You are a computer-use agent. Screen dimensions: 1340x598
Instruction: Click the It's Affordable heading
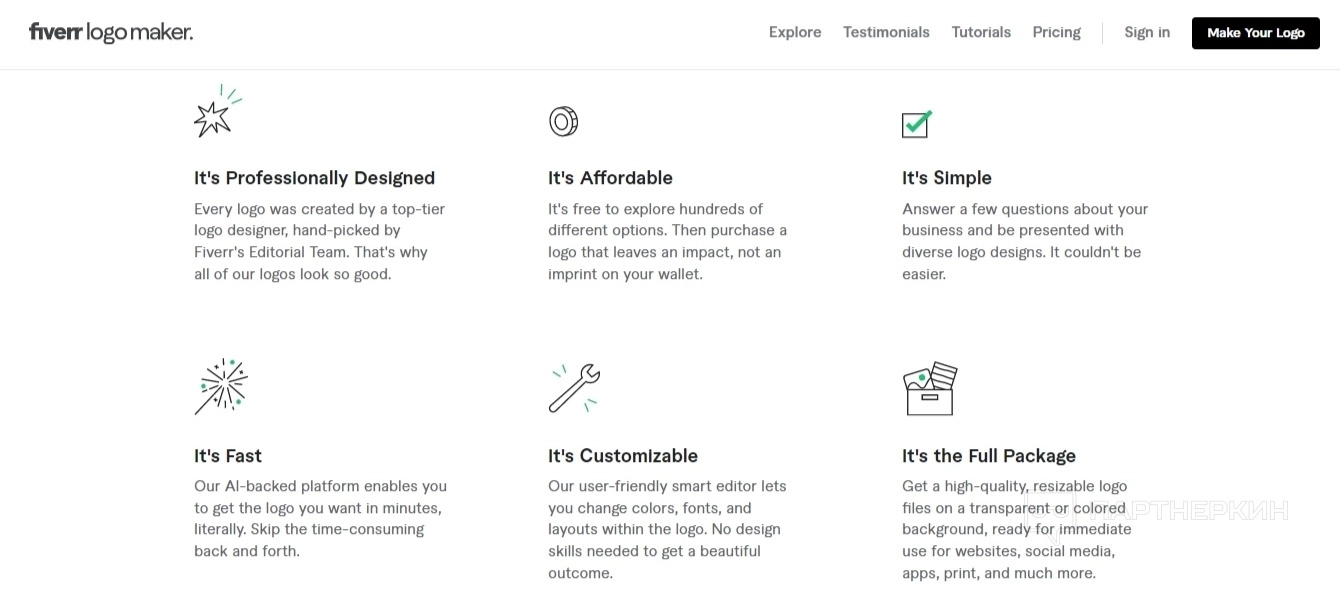tap(610, 178)
